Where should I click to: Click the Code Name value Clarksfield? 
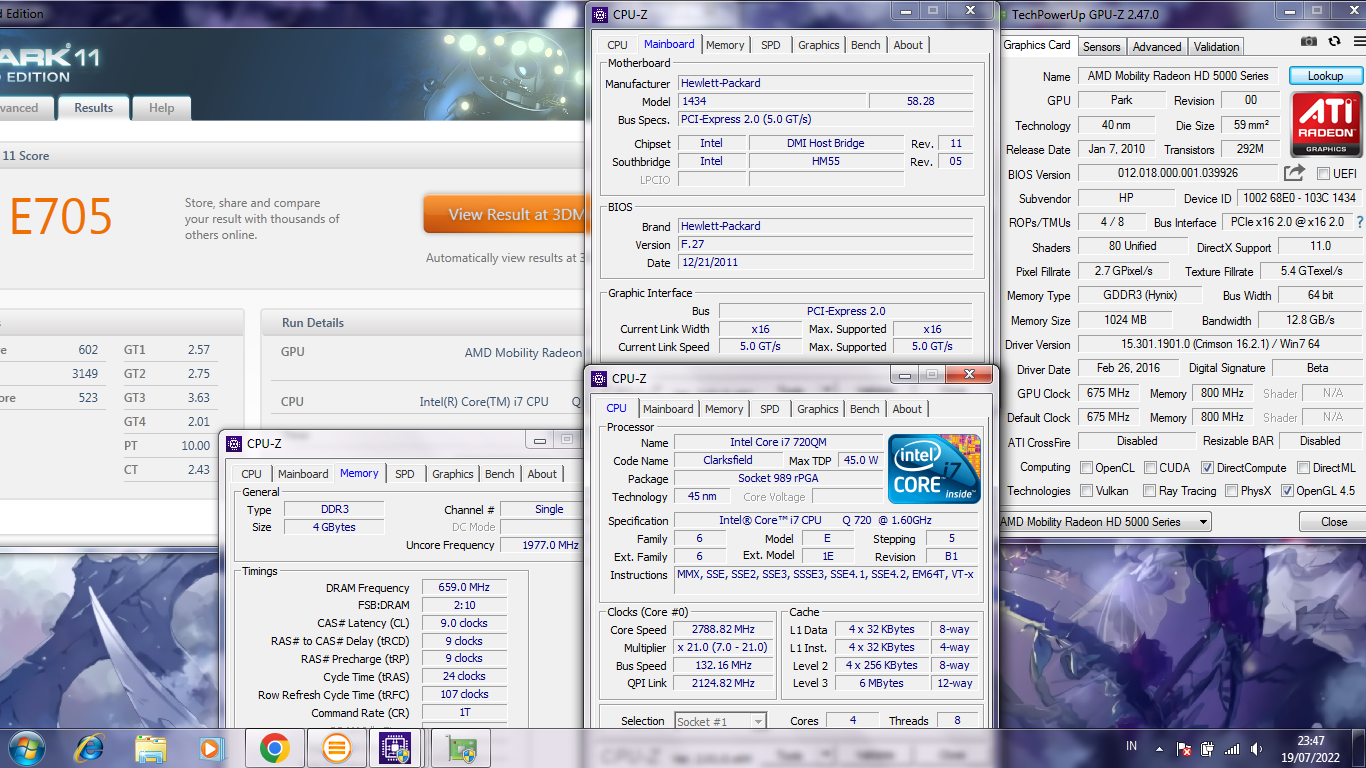point(727,460)
